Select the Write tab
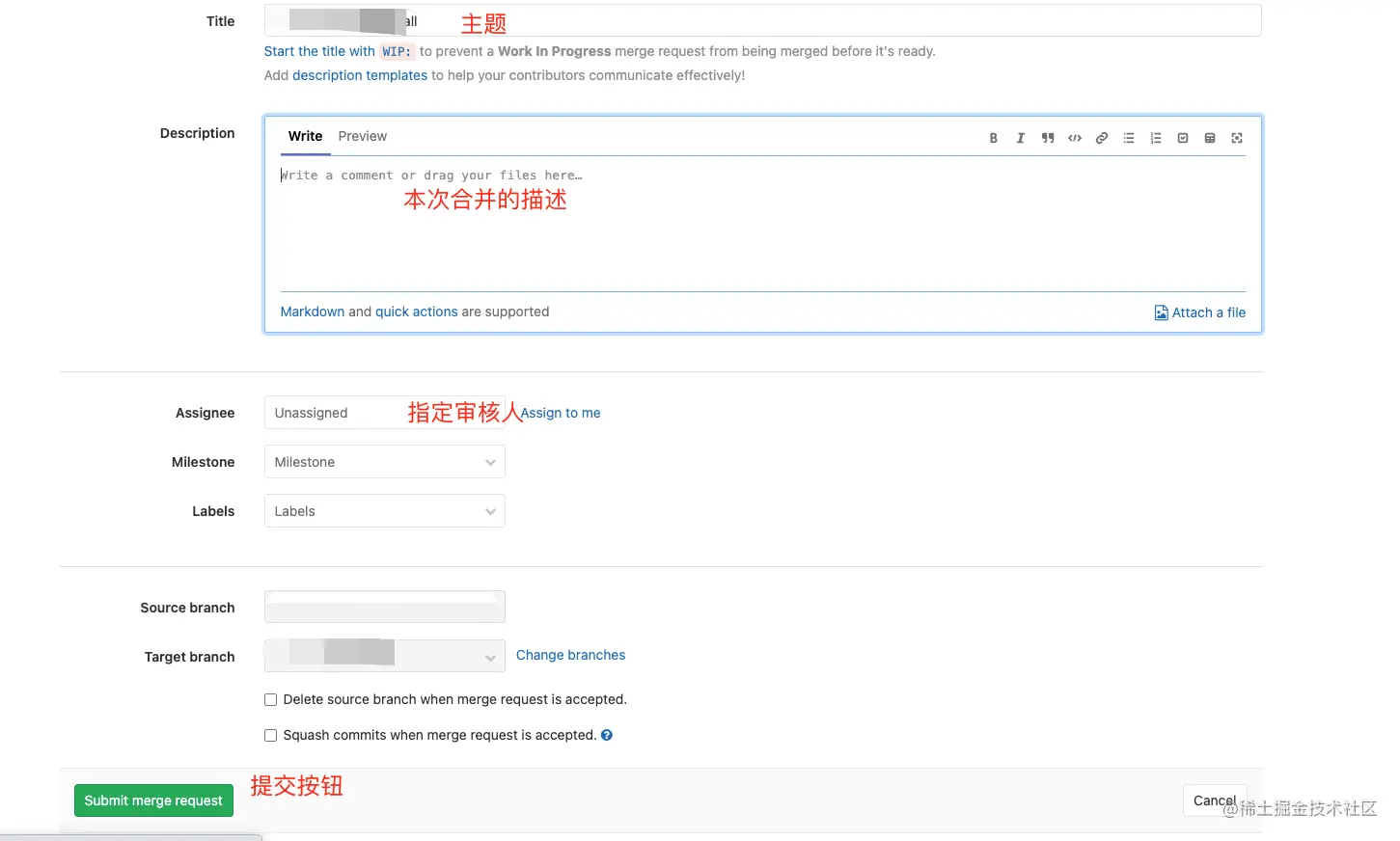This screenshot has height=841, width=1400. coord(305,136)
